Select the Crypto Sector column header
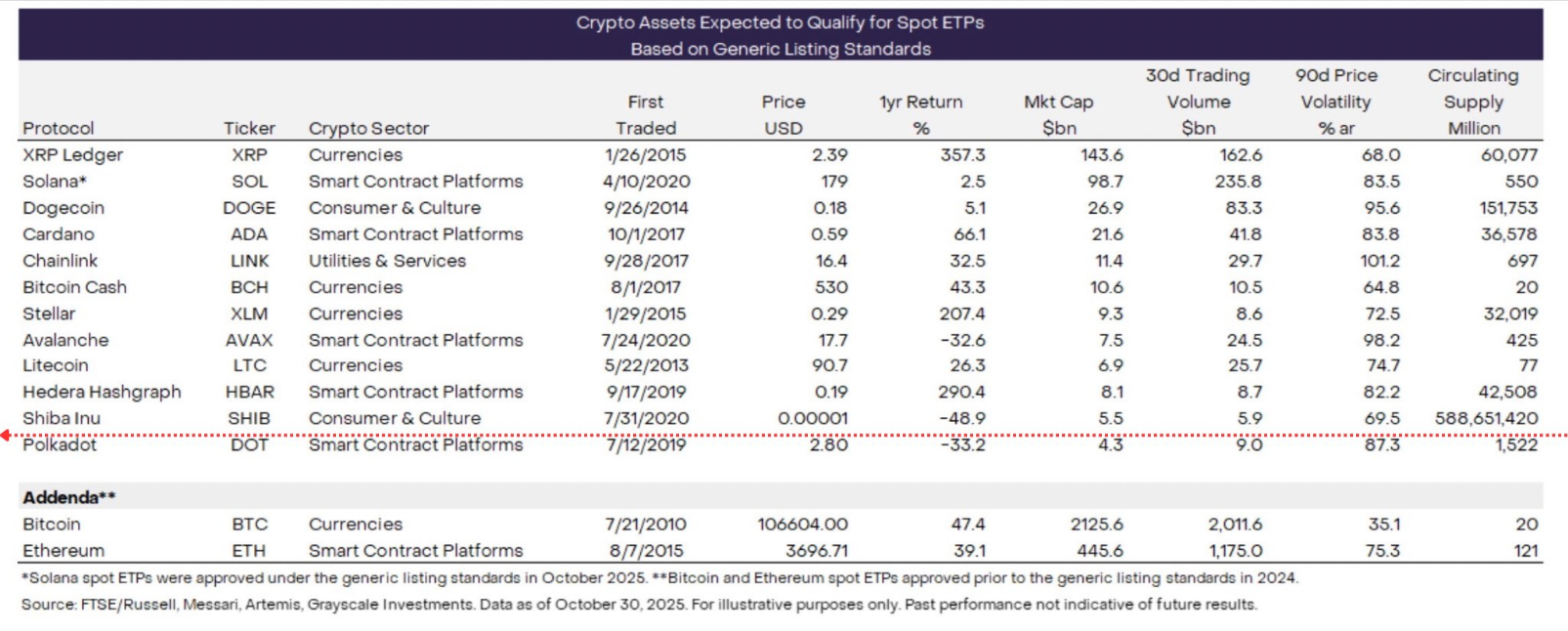 coord(368,128)
